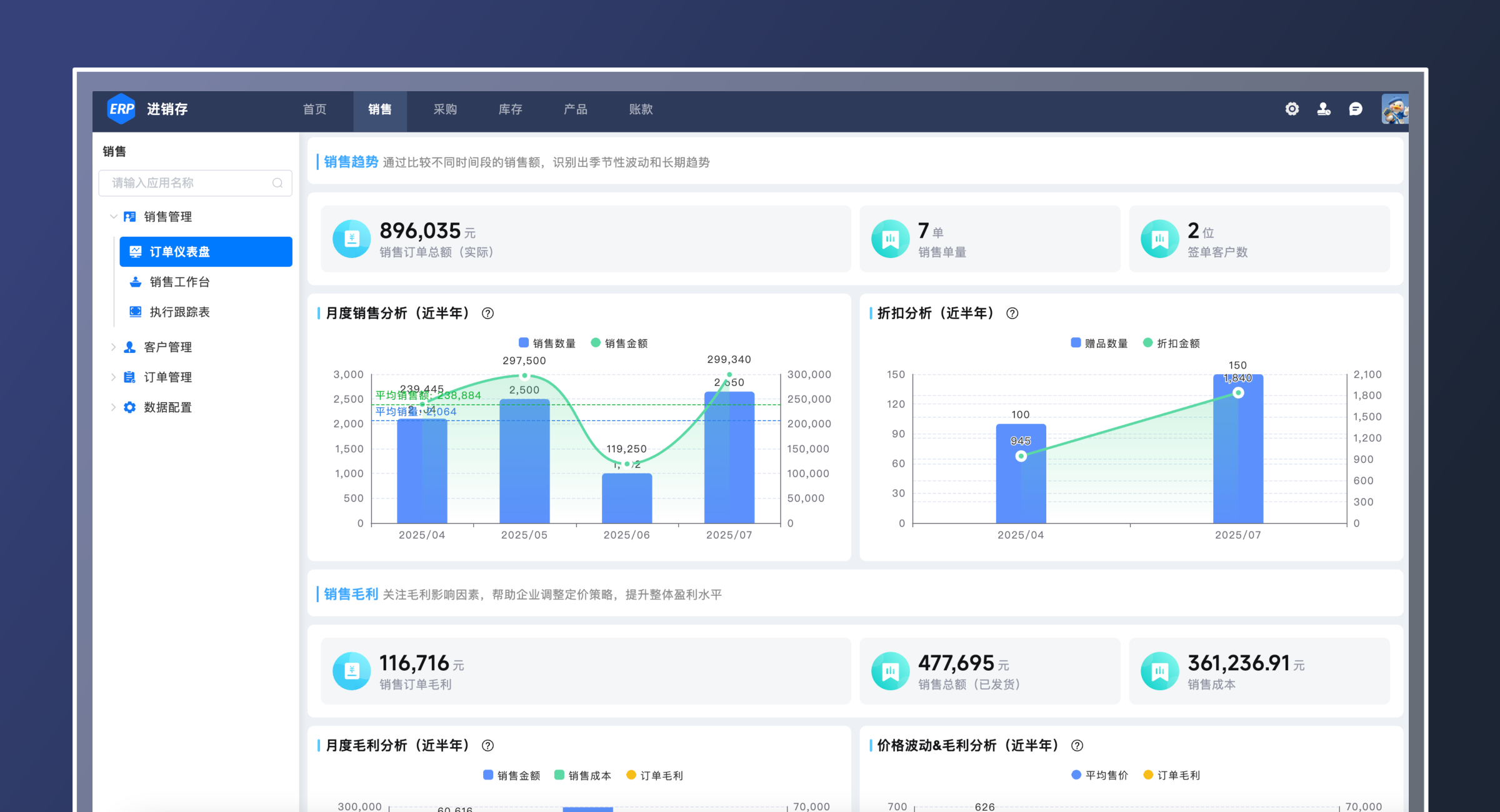Screen dimensions: 1500x812
Task: Open the settings gear icon
Action: [1292, 109]
